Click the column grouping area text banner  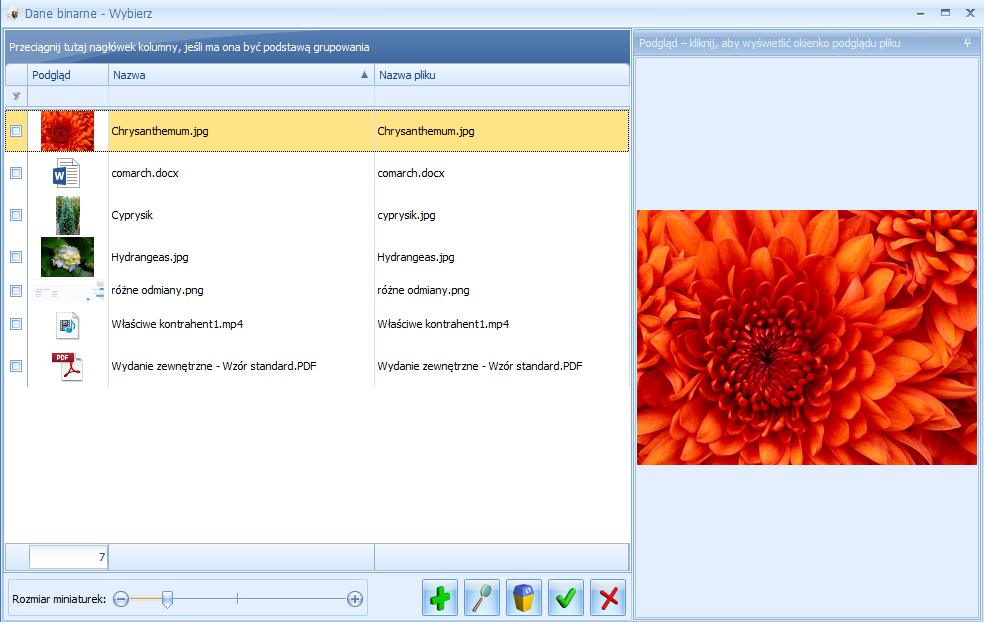(x=189, y=47)
